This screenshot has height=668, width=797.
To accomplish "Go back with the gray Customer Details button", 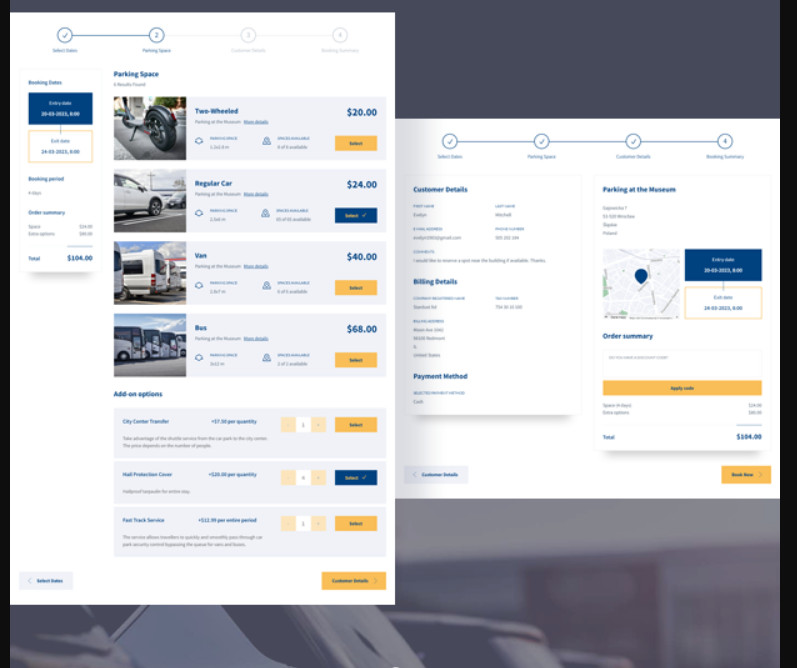I will pos(436,474).
